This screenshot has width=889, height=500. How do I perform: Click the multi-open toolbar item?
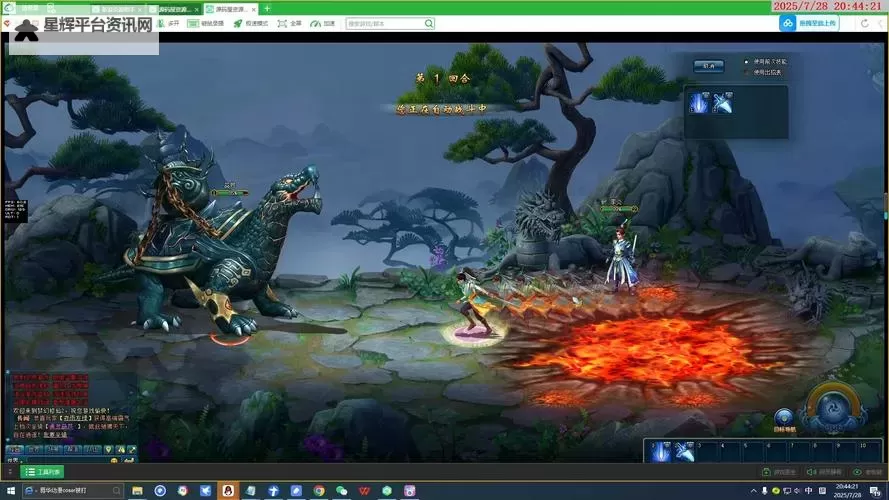pos(168,23)
